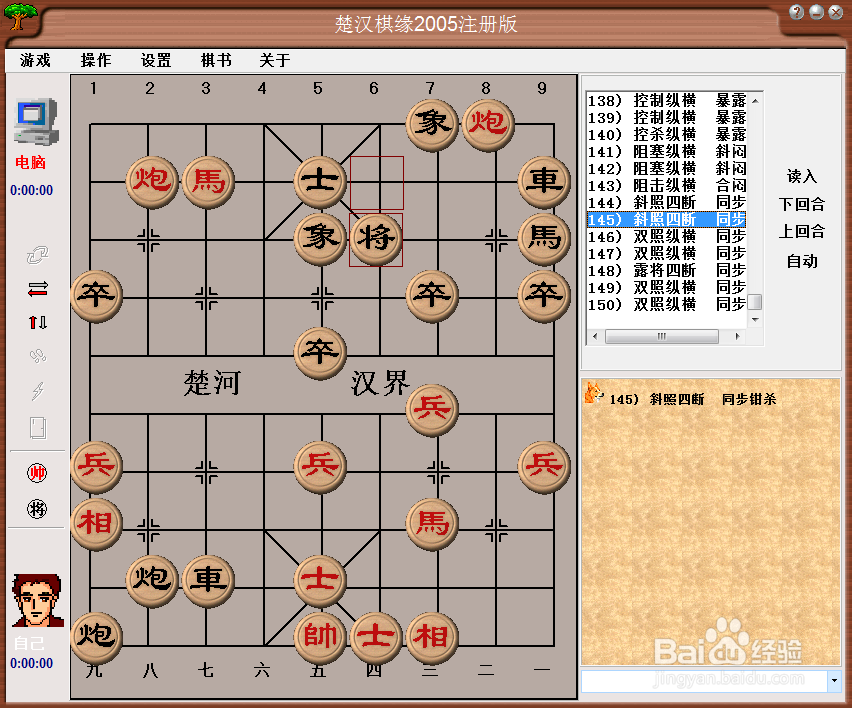Click the horizontal swap arrows icon
This screenshot has width=852, height=708.
click(37, 289)
